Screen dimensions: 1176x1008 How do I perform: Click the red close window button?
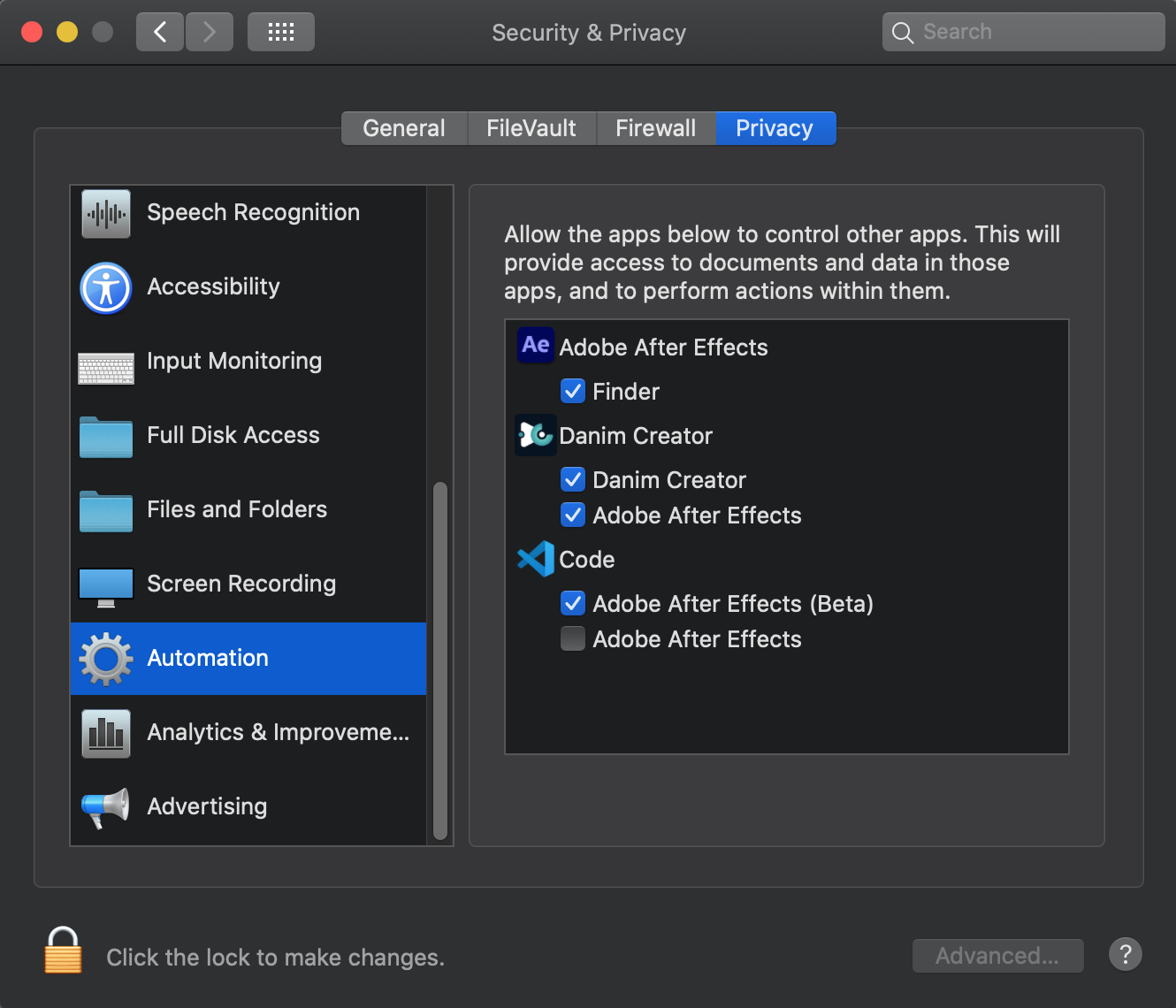coord(32,33)
